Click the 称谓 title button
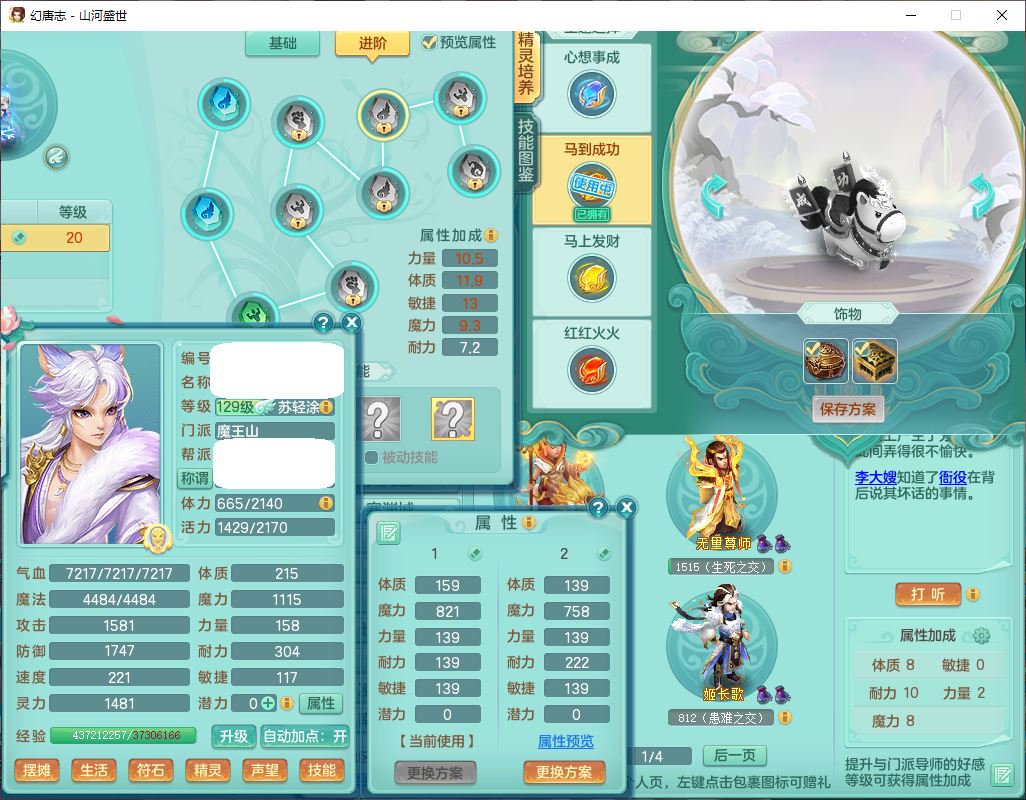The height and width of the screenshot is (800, 1026). (x=195, y=479)
